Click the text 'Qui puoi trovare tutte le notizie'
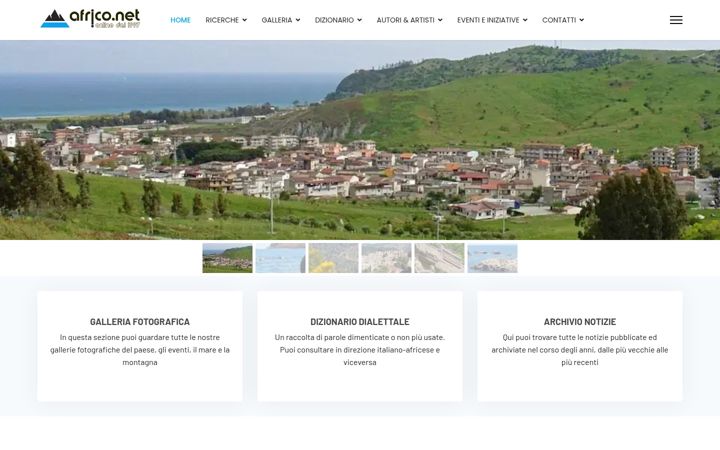Image resolution: width=720 pixels, height=450 pixels. [x=554, y=337]
